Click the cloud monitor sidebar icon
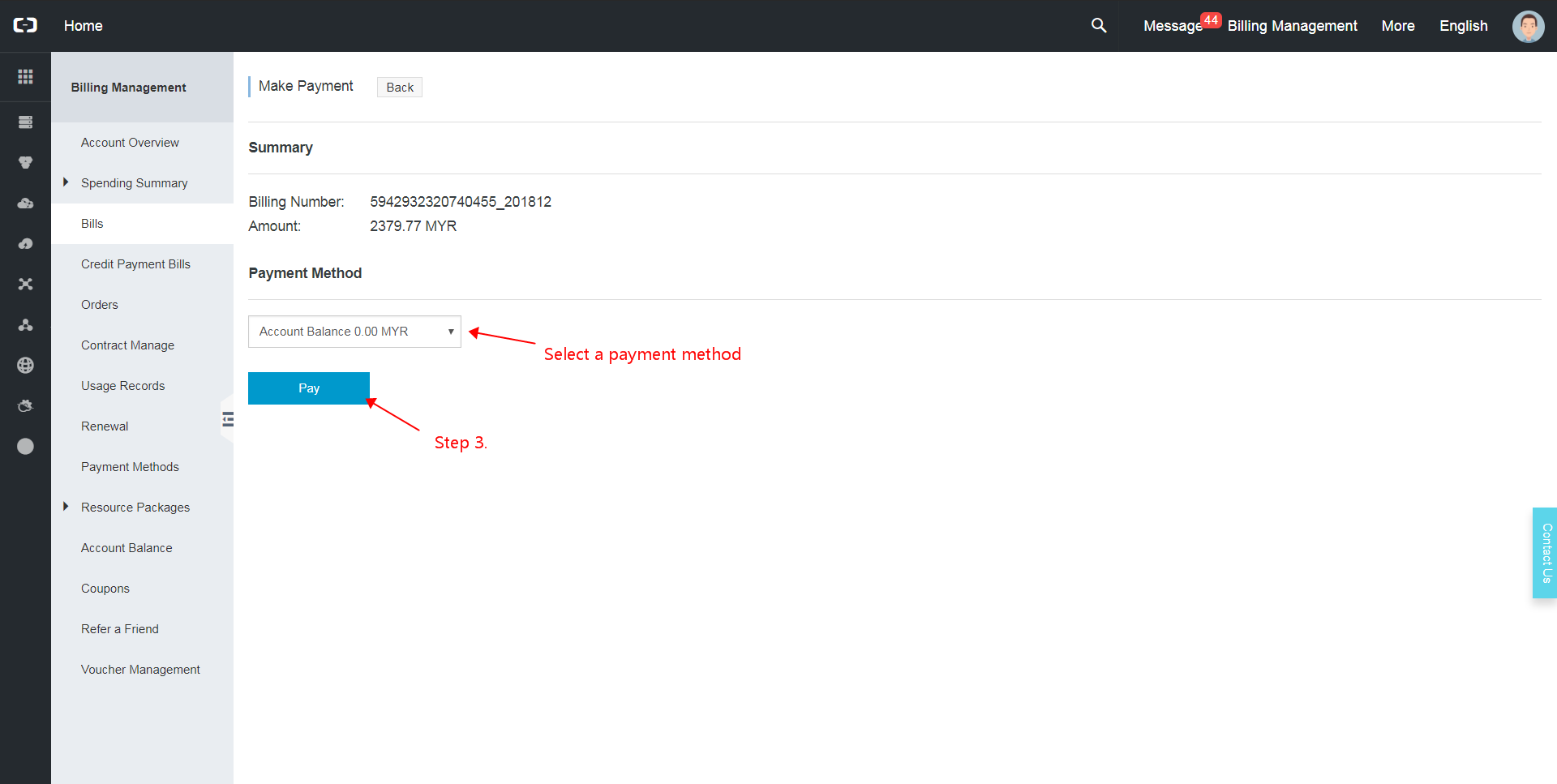 [25, 406]
